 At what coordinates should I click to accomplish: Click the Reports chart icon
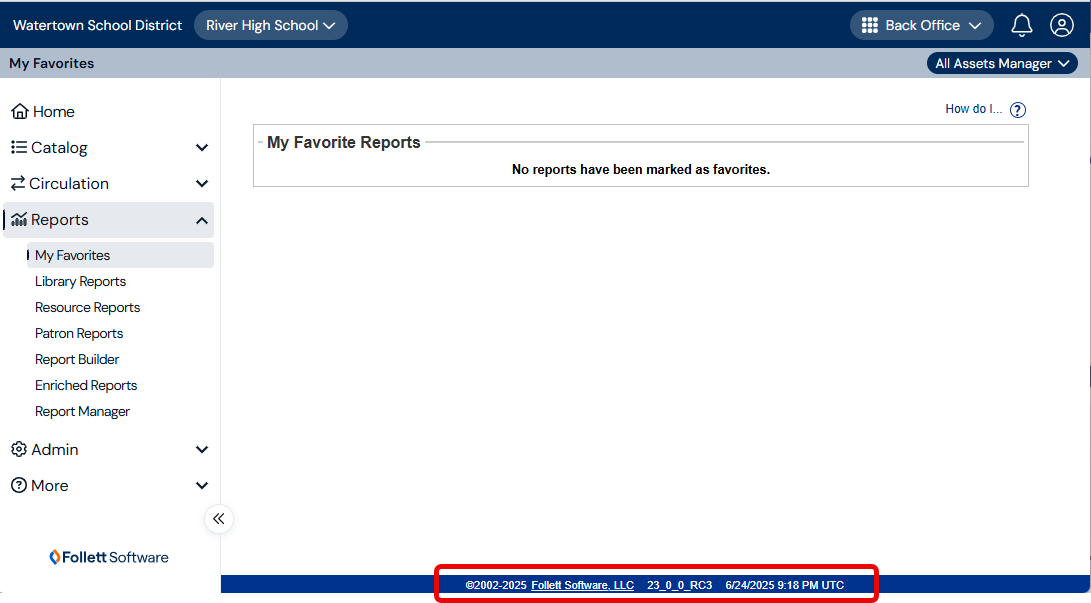point(17,219)
